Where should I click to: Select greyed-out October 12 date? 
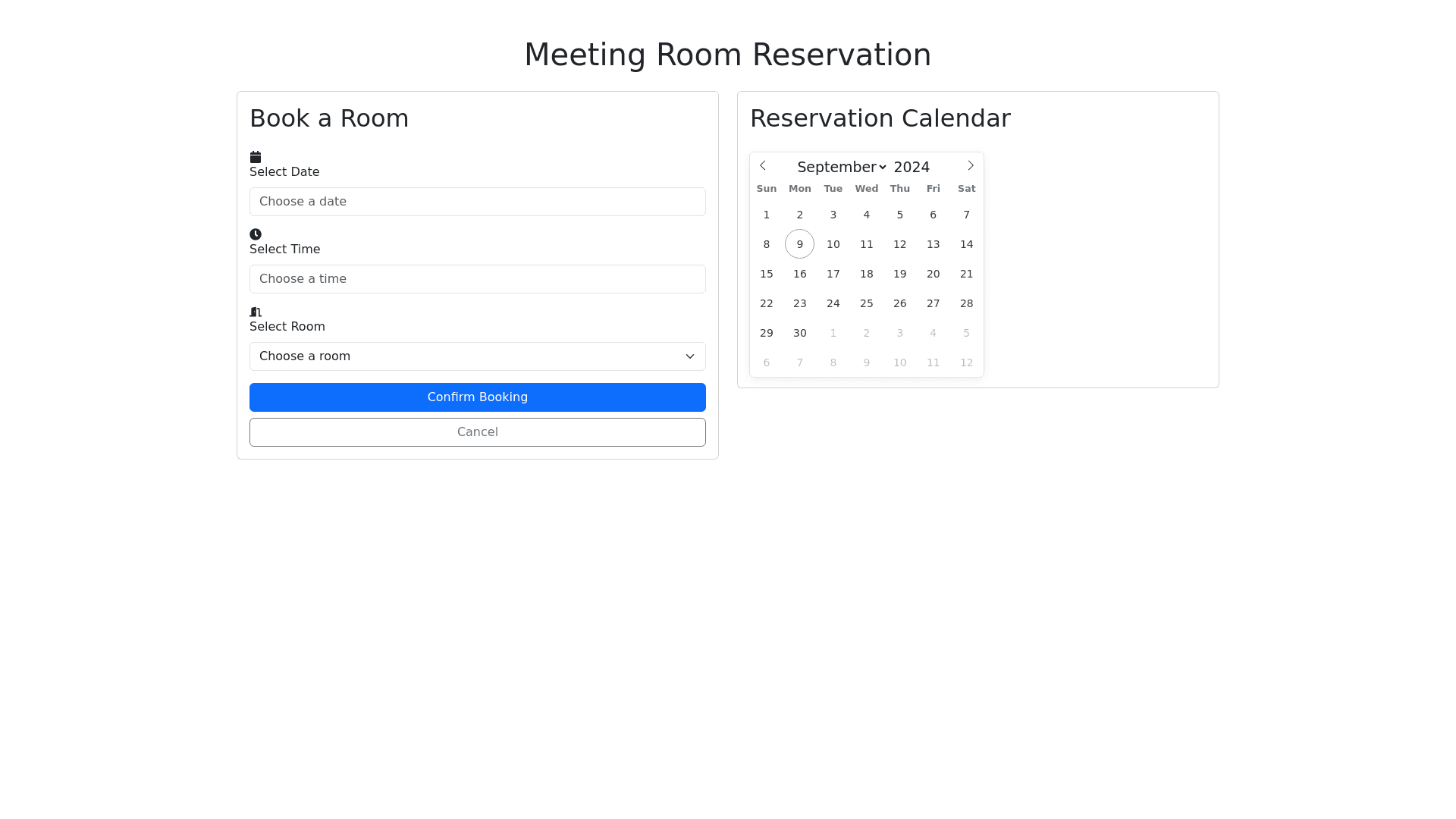[966, 362]
